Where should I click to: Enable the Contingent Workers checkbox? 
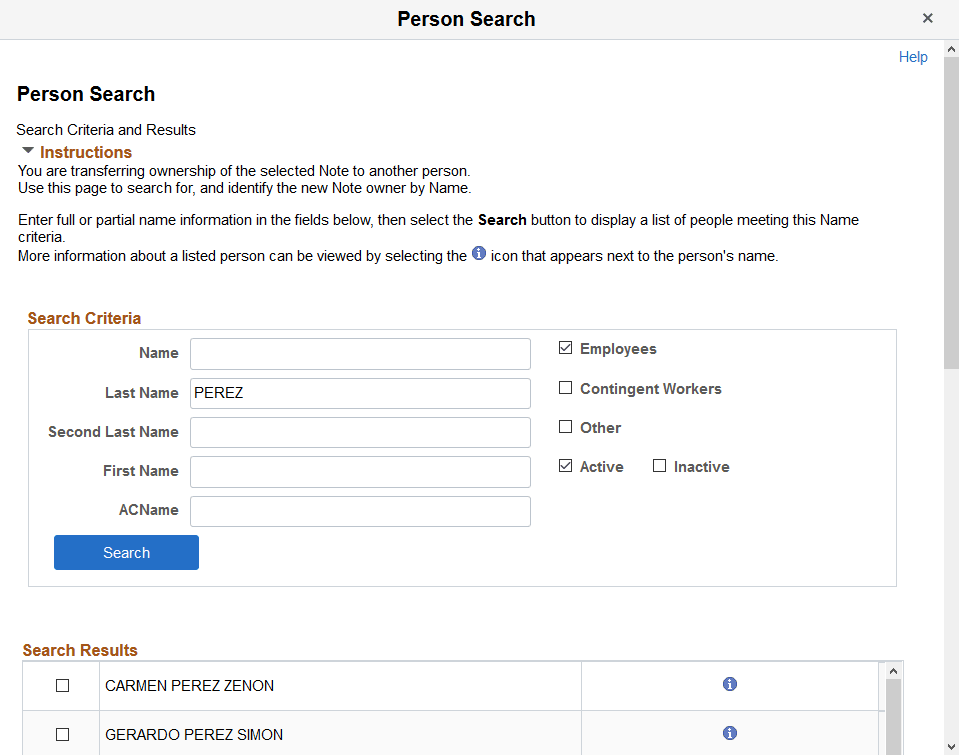click(x=566, y=388)
